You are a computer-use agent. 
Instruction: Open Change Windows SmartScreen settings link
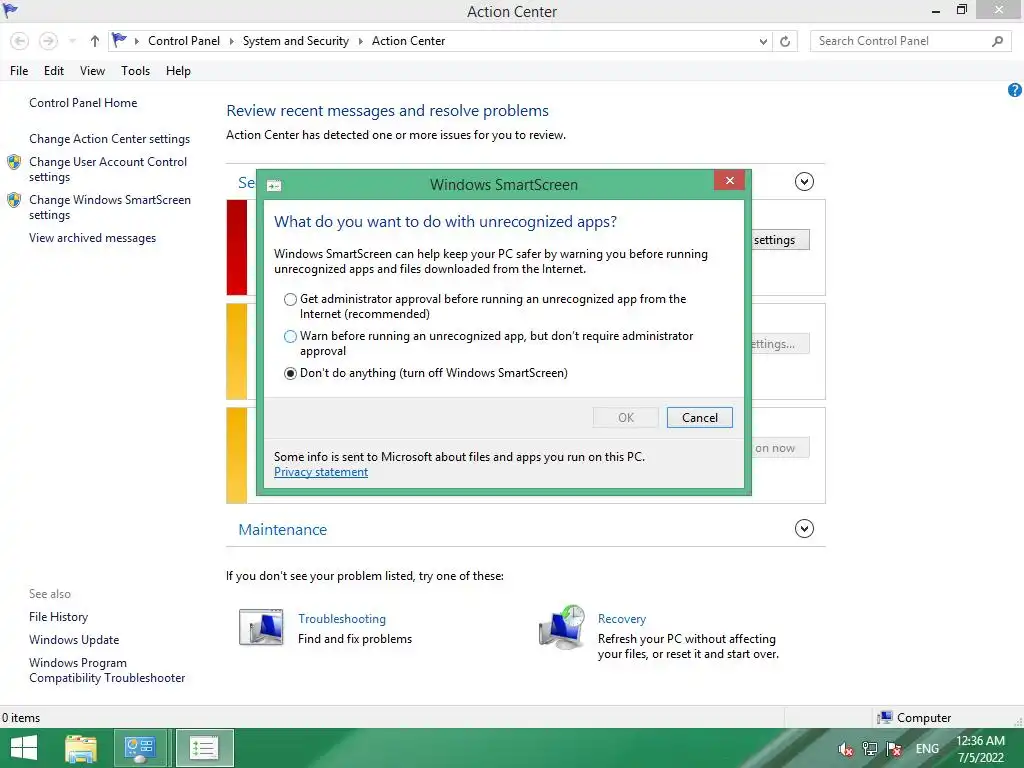click(110, 207)
